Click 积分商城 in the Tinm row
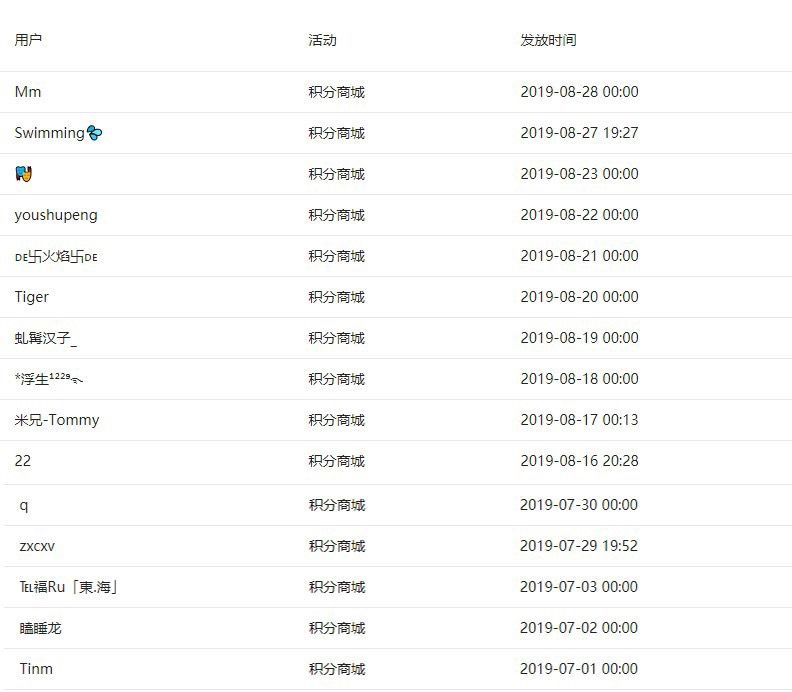Viewport: 792px width, 692px height. 337,669
